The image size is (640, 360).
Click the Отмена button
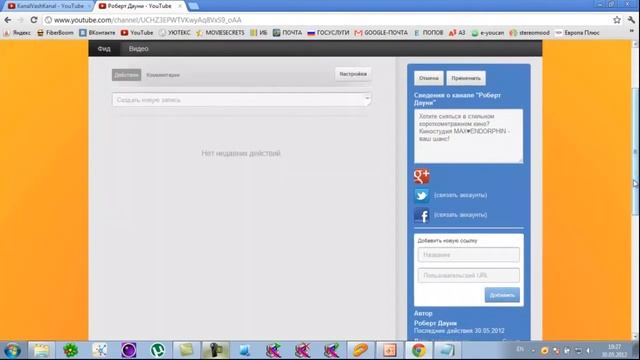coord(429,78)
